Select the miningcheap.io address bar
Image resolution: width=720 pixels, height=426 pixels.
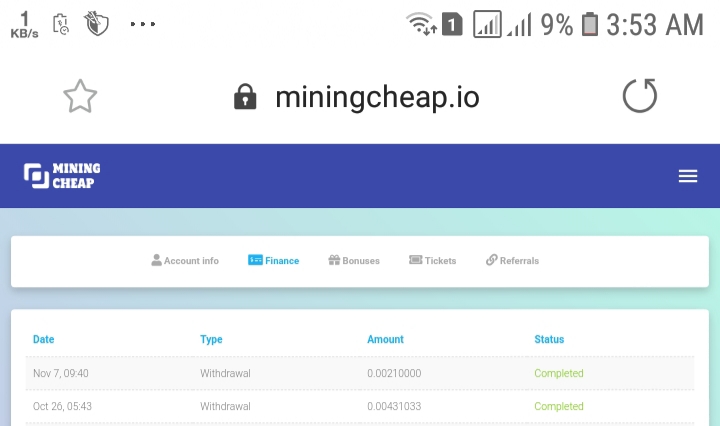pyautogui.click(x=377, y=97)
